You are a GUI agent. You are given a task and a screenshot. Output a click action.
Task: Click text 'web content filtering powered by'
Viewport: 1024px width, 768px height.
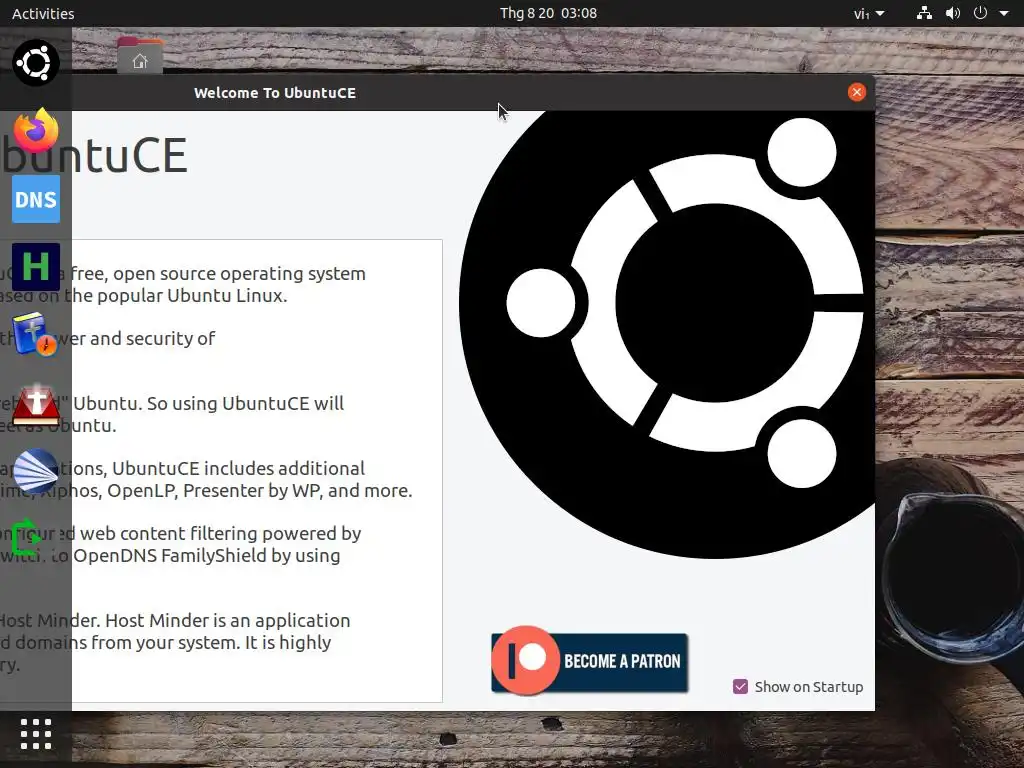220,534
